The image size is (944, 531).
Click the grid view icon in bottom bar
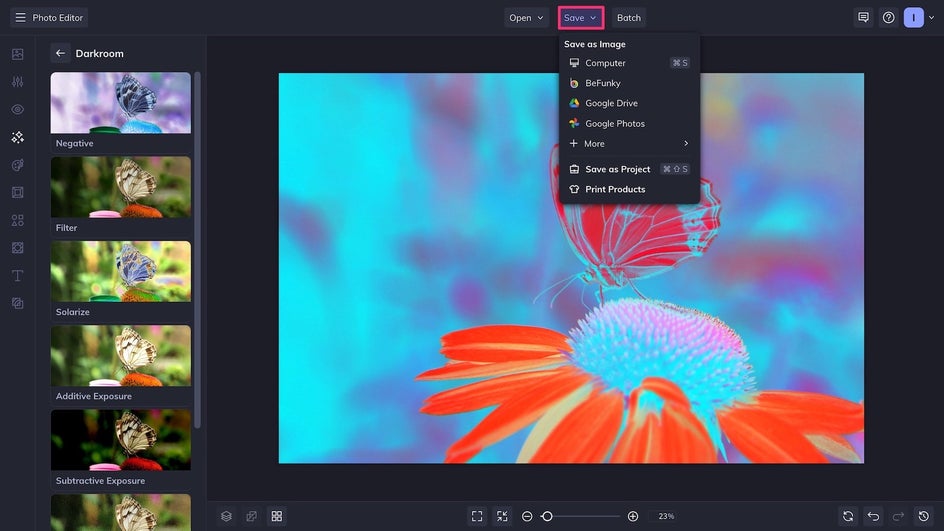(277, 516)
